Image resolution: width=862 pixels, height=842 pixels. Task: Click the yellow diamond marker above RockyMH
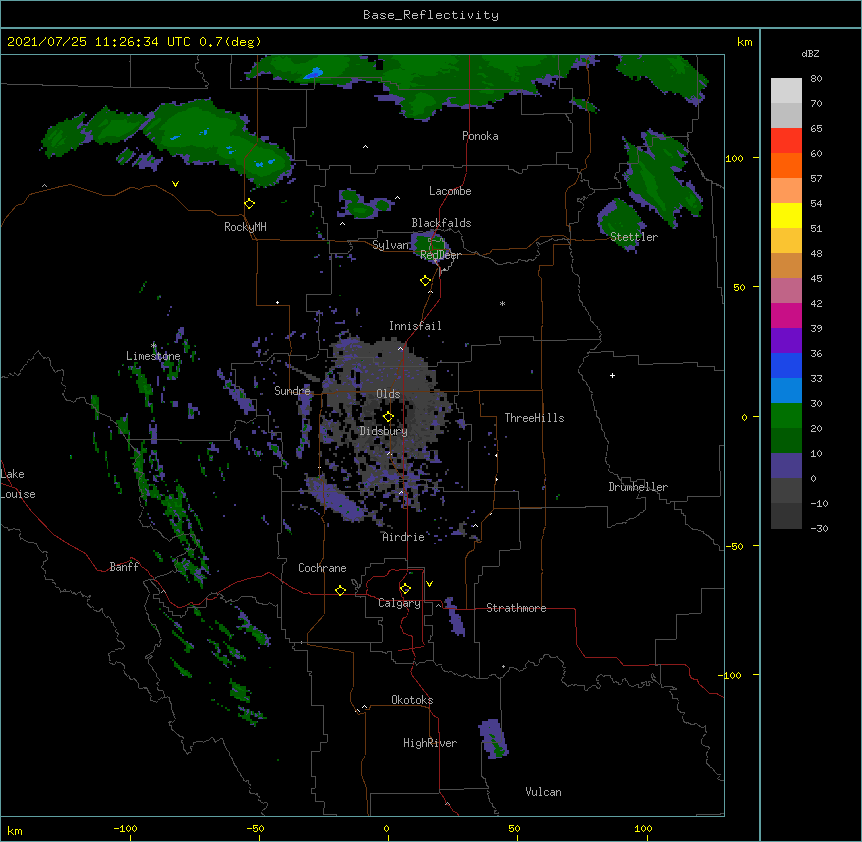250,204
